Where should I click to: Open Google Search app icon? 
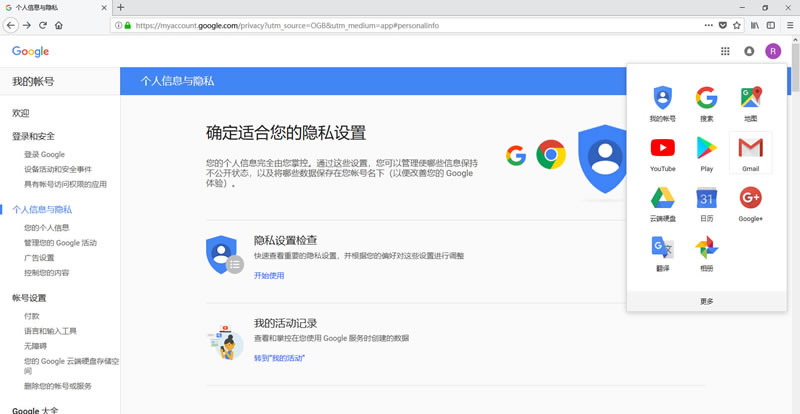(x=707, y=104)
